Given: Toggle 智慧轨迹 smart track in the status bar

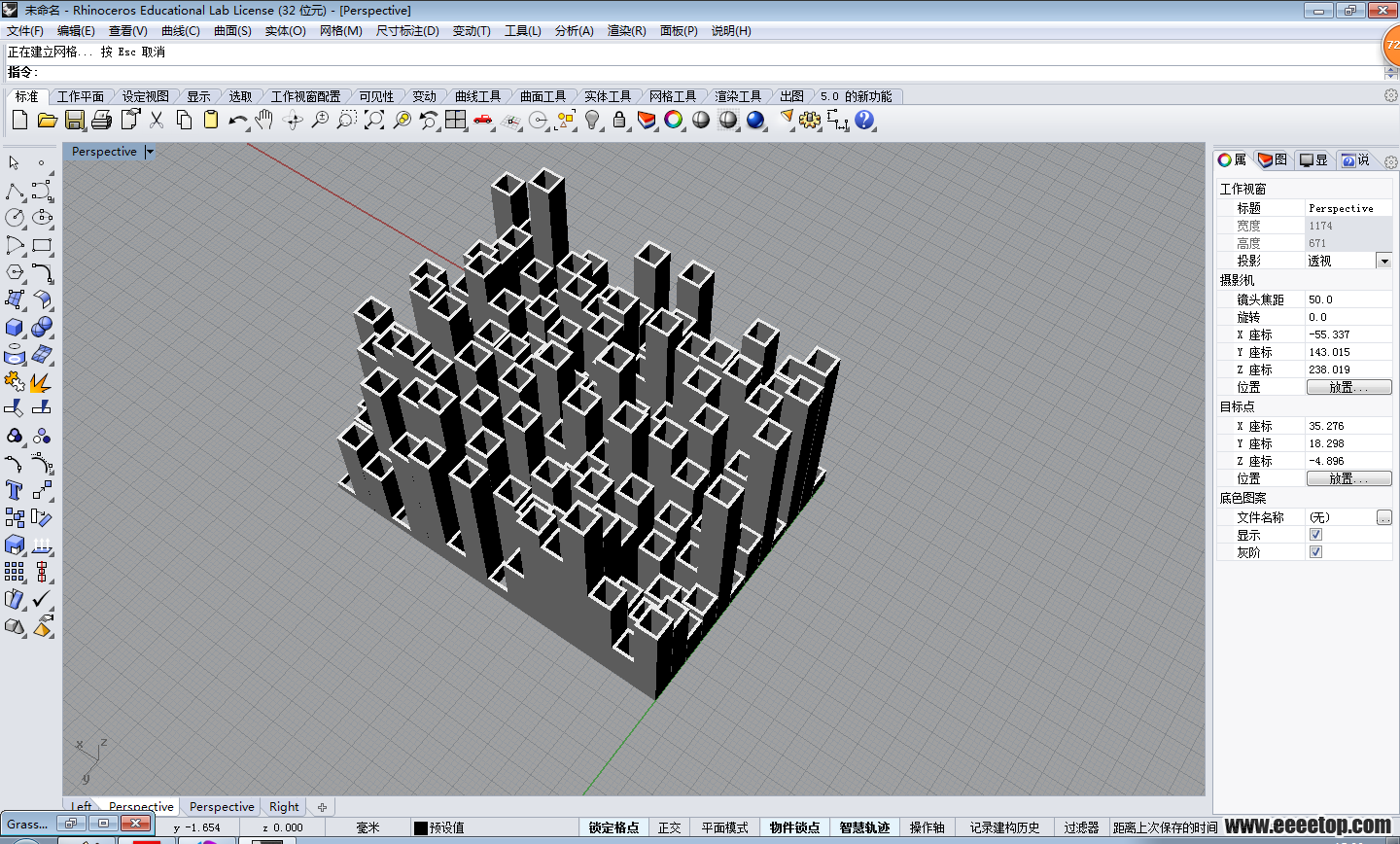Looking at the screenshot, I should [864, 827].
